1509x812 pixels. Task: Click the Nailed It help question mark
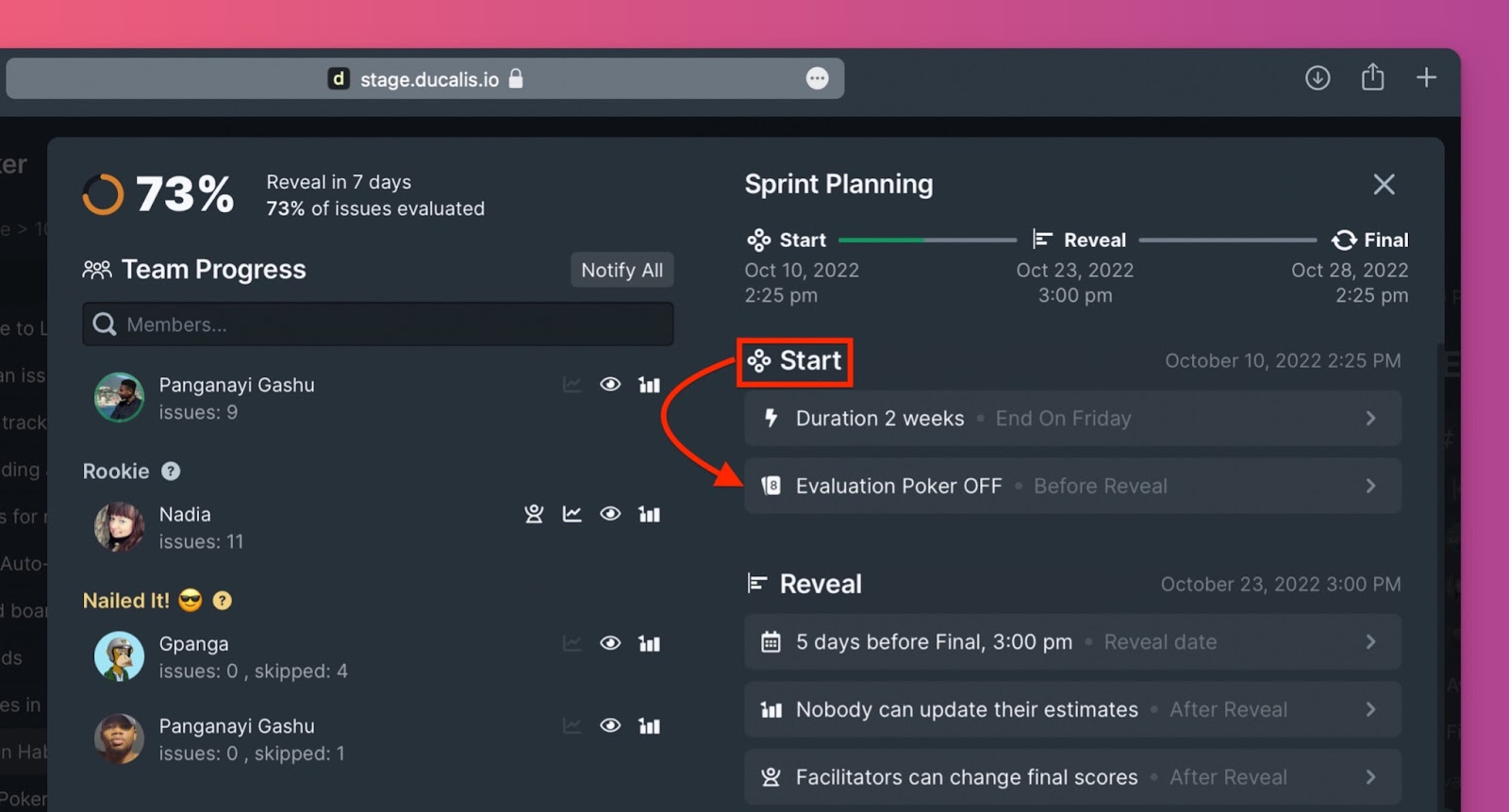pyautogui.click(x=223, y=601)
